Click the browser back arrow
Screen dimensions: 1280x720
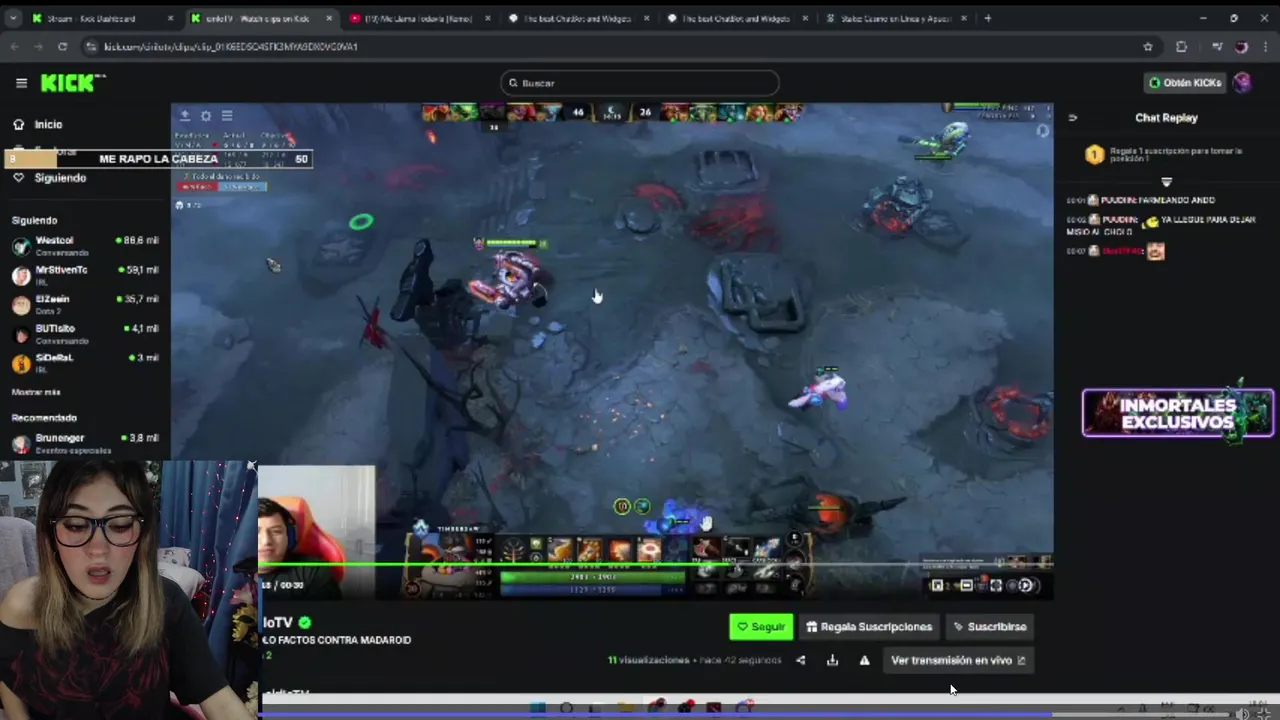pyautogui.click(x=14, y=46)
